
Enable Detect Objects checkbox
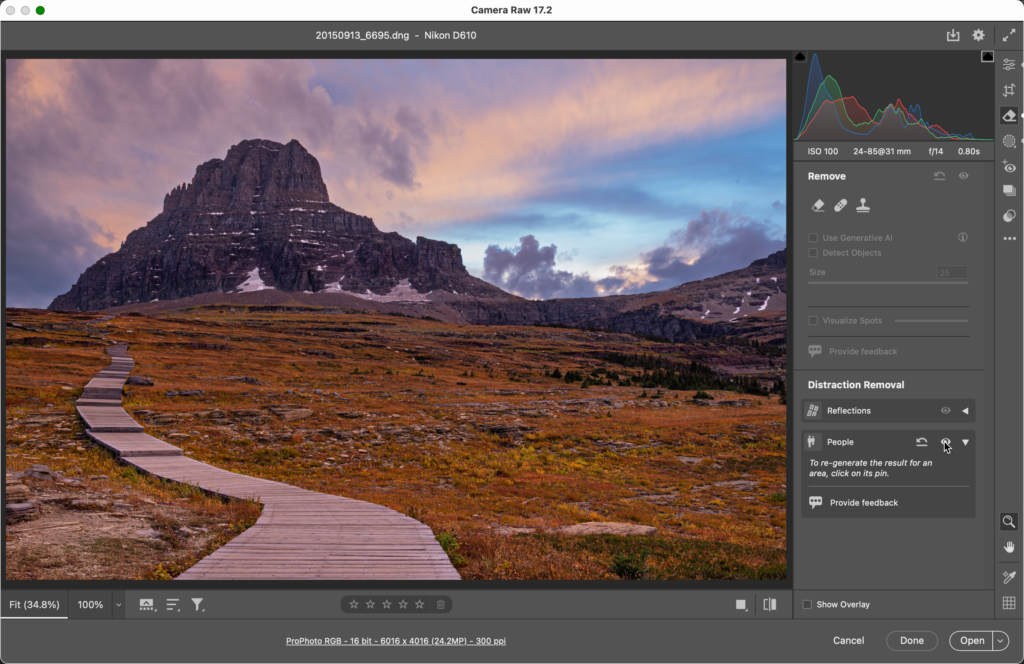813,253
